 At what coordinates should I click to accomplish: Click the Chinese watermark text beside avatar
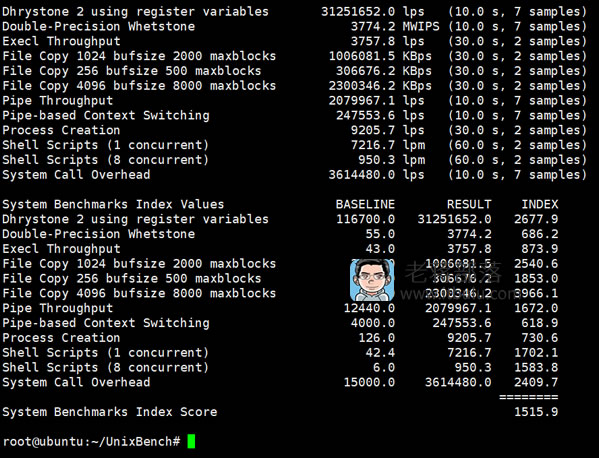coord(453,272)
